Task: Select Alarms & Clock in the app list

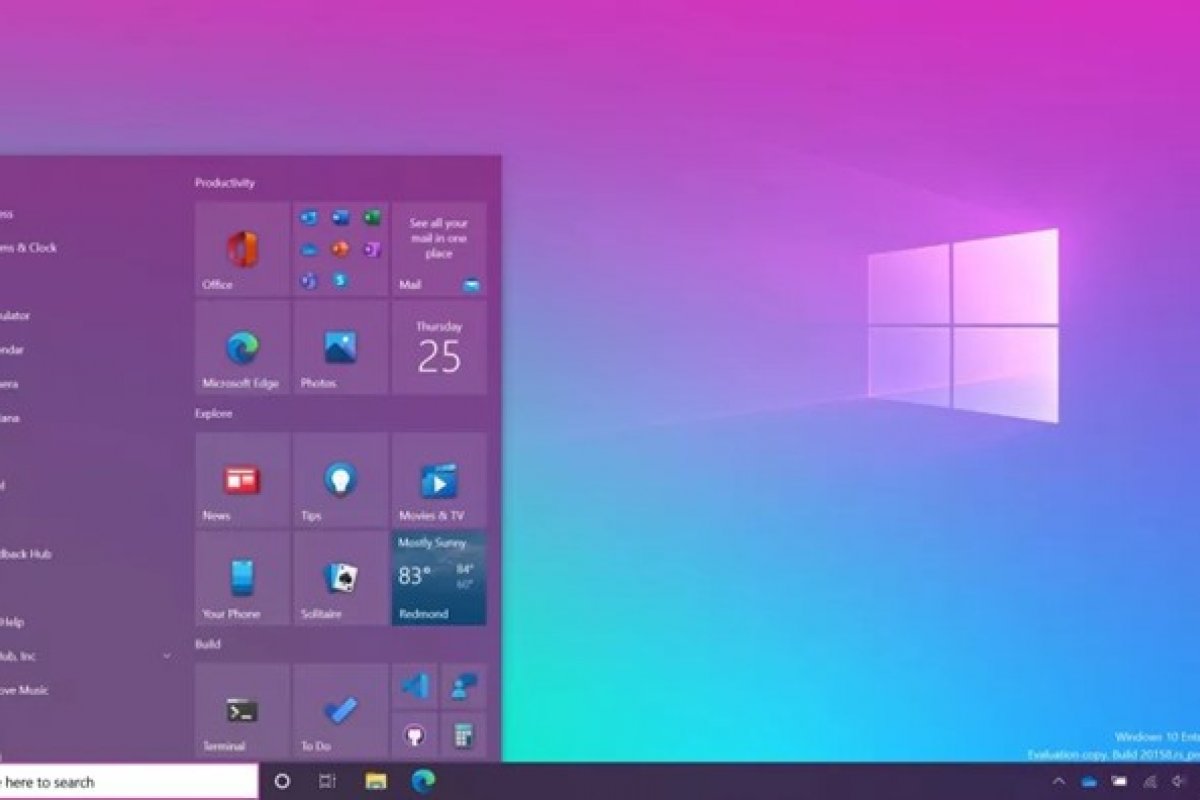Action: 30,247
